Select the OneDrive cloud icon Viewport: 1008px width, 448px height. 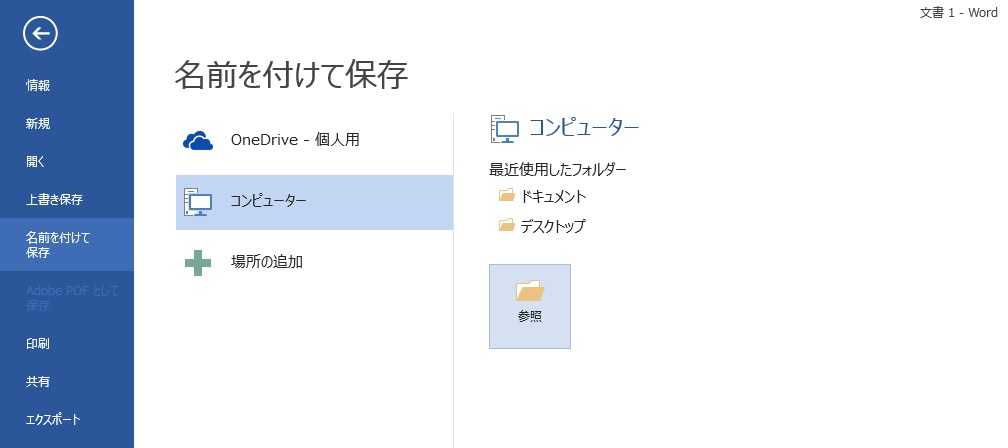(198, 141)
